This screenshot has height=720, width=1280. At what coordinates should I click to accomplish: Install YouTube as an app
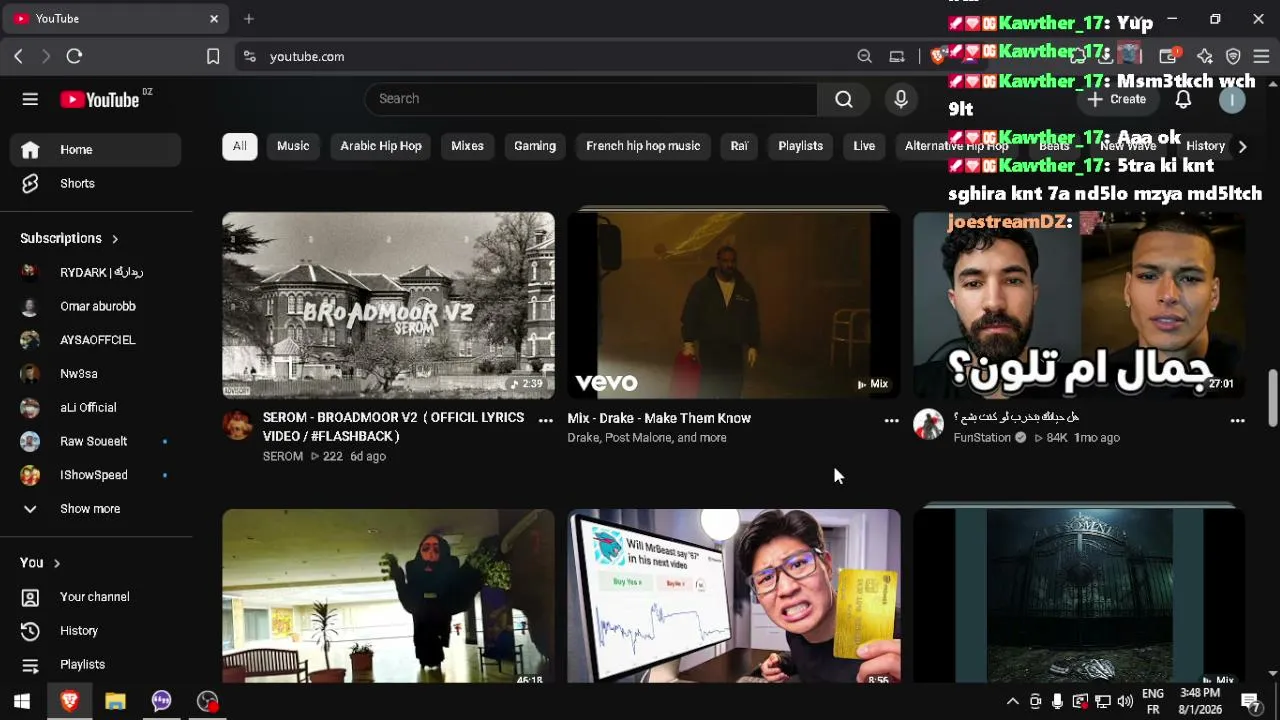tap(897, 57)
